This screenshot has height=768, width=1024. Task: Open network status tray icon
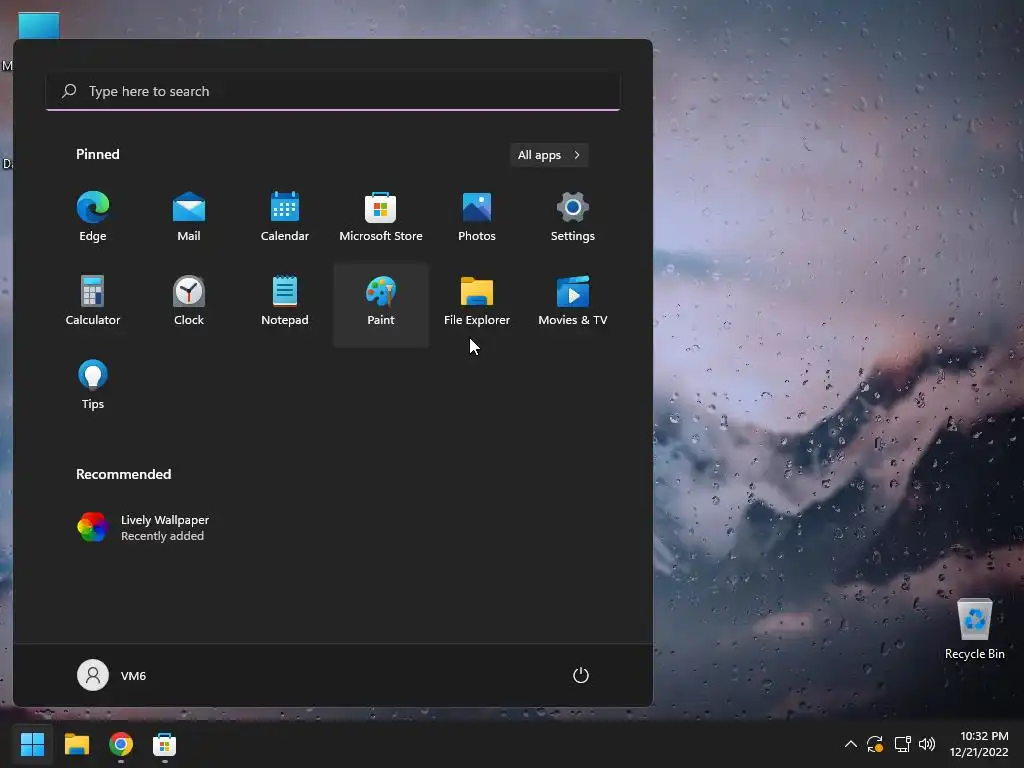[x=903, y=744]
